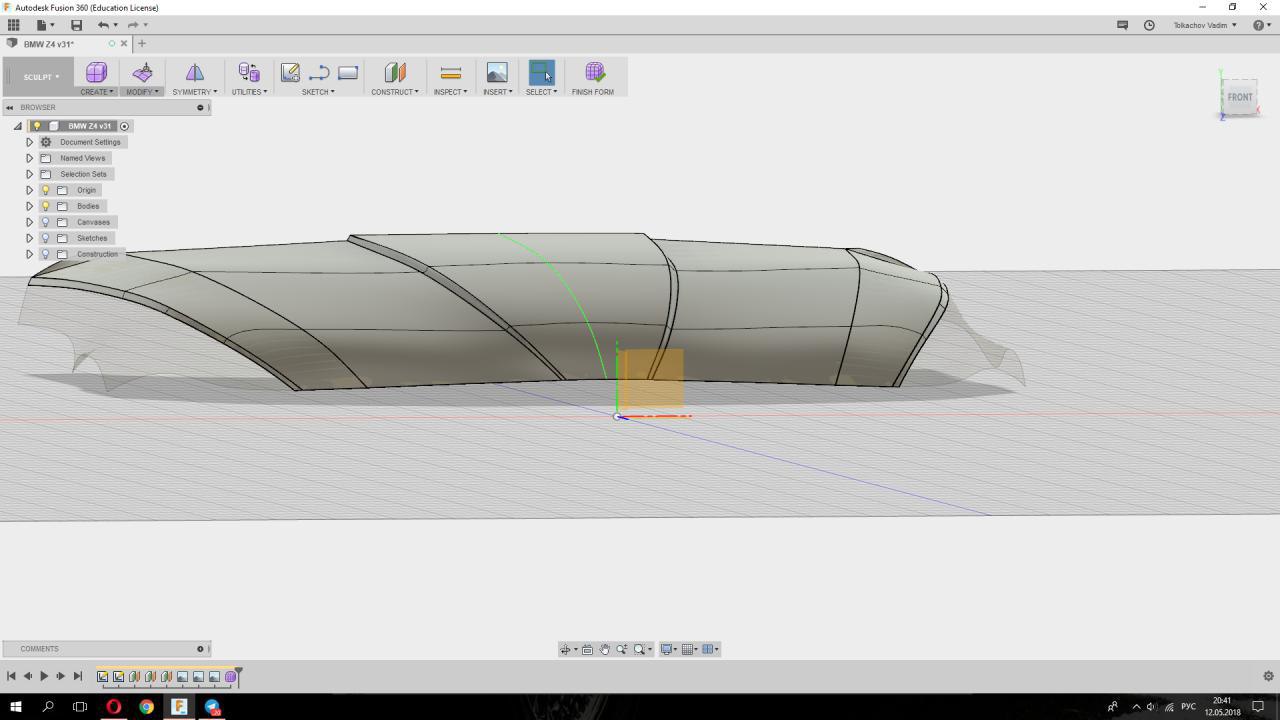
Task: Open the CONSTRUCT menu
Action: pyautogui.click(x=395, y=92)
